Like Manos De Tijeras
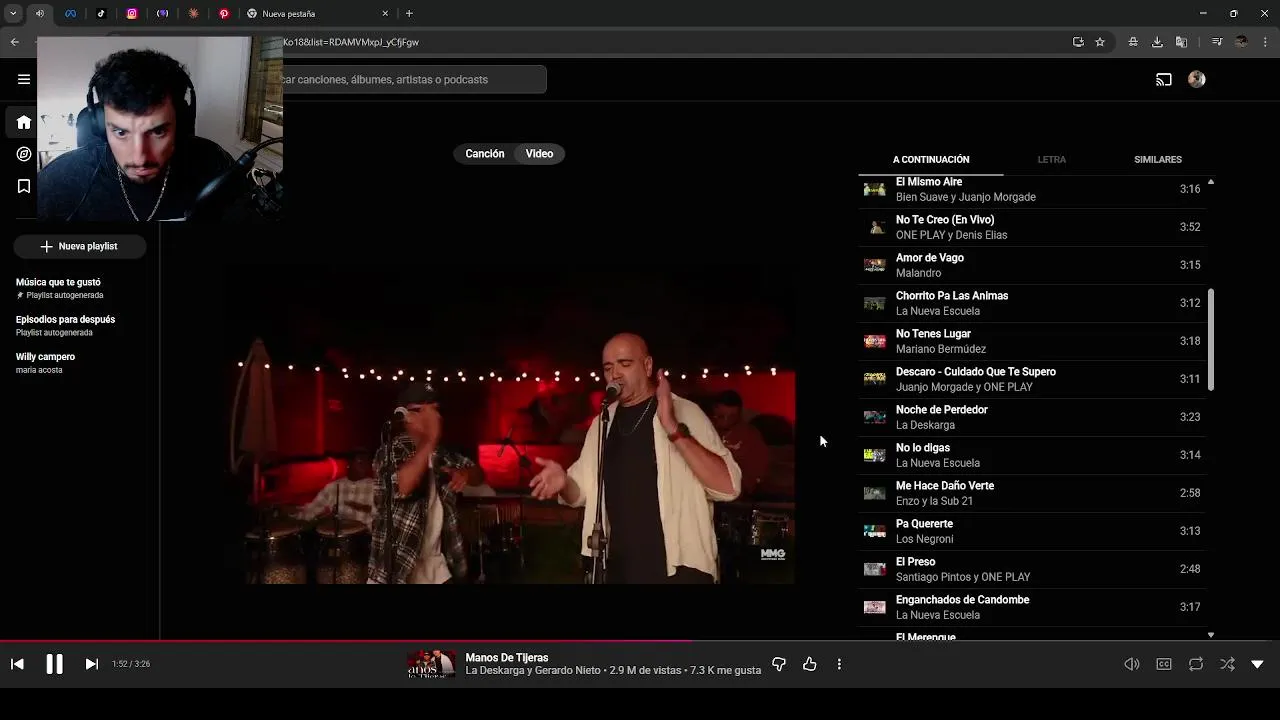 tap(810, 664)
